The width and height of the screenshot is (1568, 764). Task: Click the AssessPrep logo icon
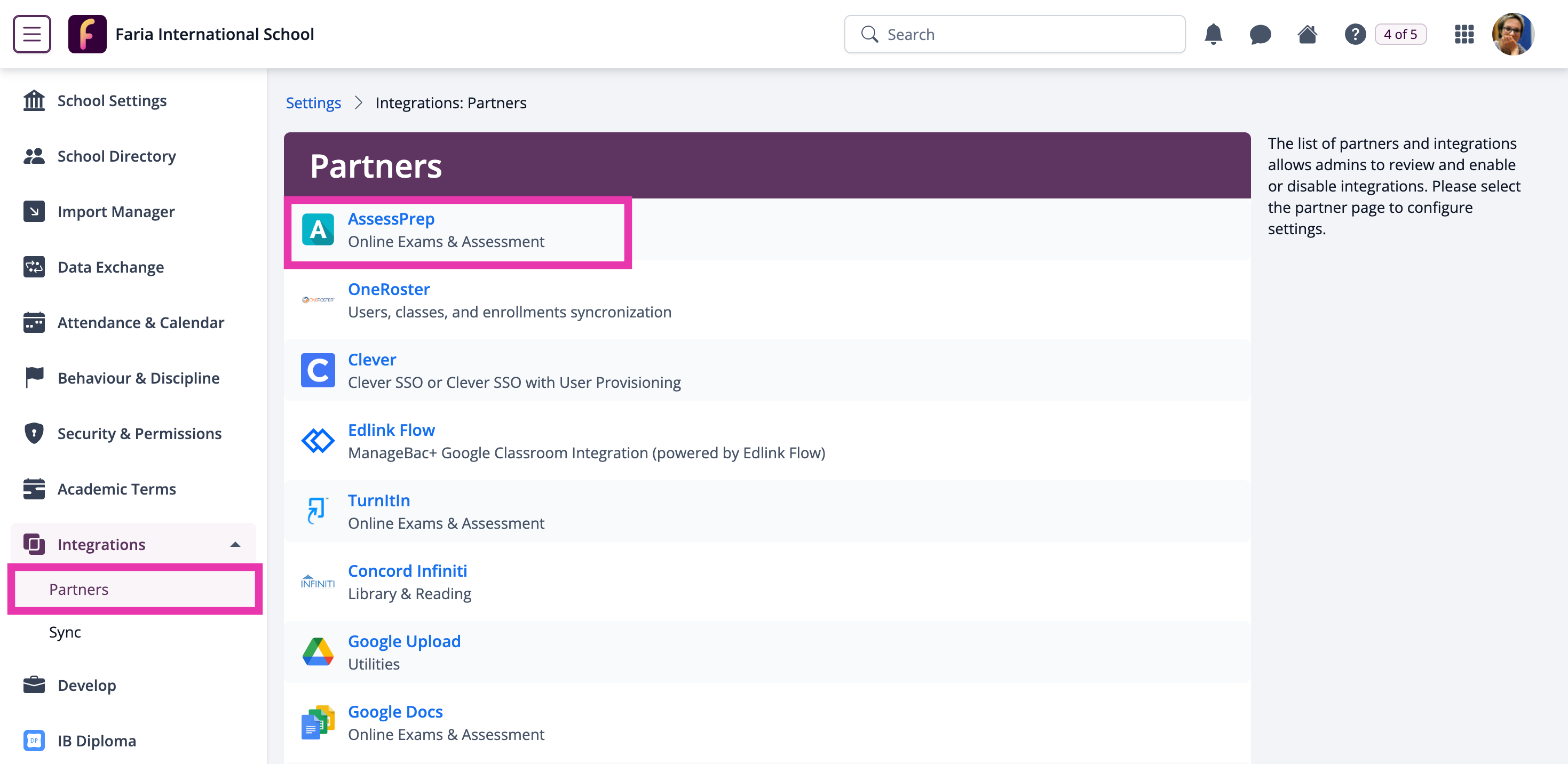[318, 229]
